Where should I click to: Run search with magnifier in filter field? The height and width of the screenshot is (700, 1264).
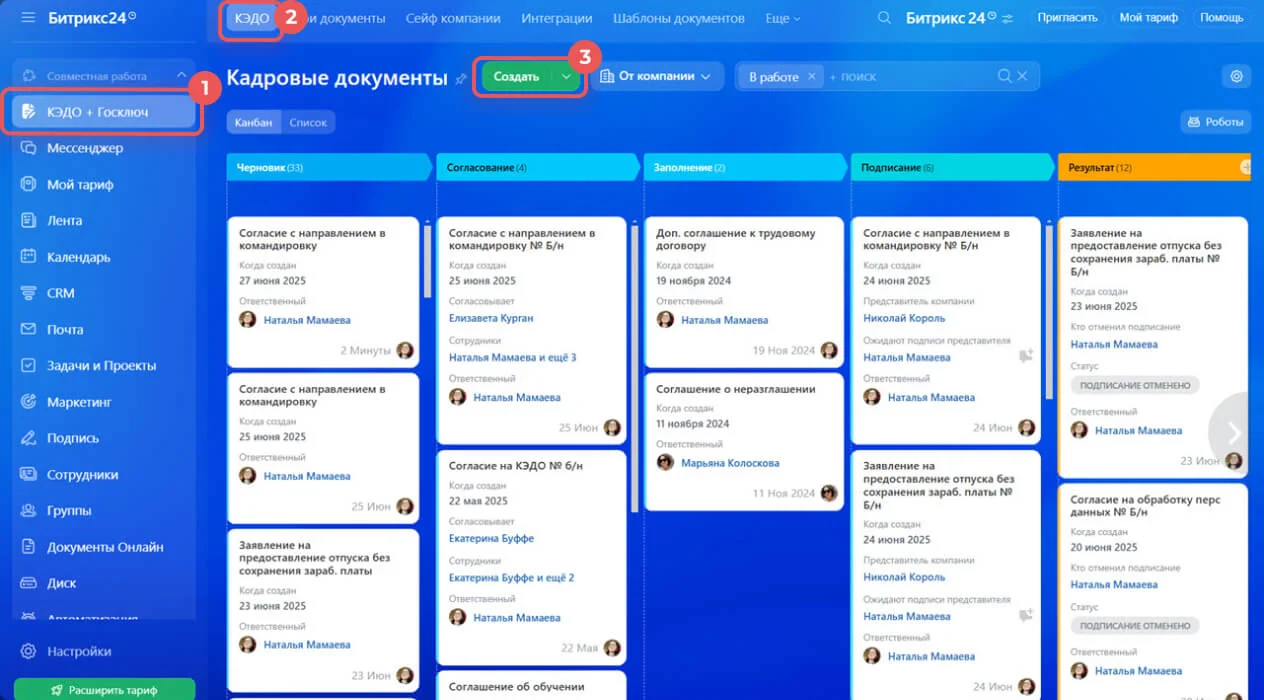pyautogui.click(x=1005, y=76)
